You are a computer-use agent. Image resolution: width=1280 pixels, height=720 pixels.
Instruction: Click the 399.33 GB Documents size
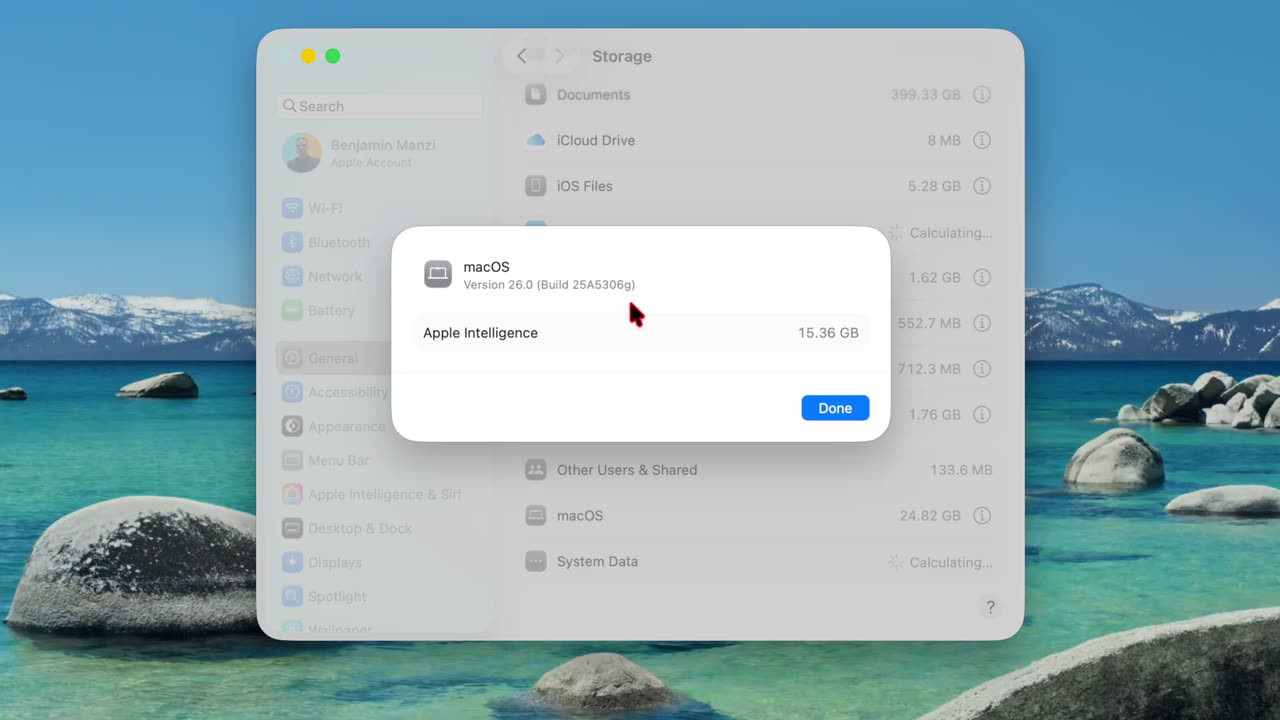[925, 95]
